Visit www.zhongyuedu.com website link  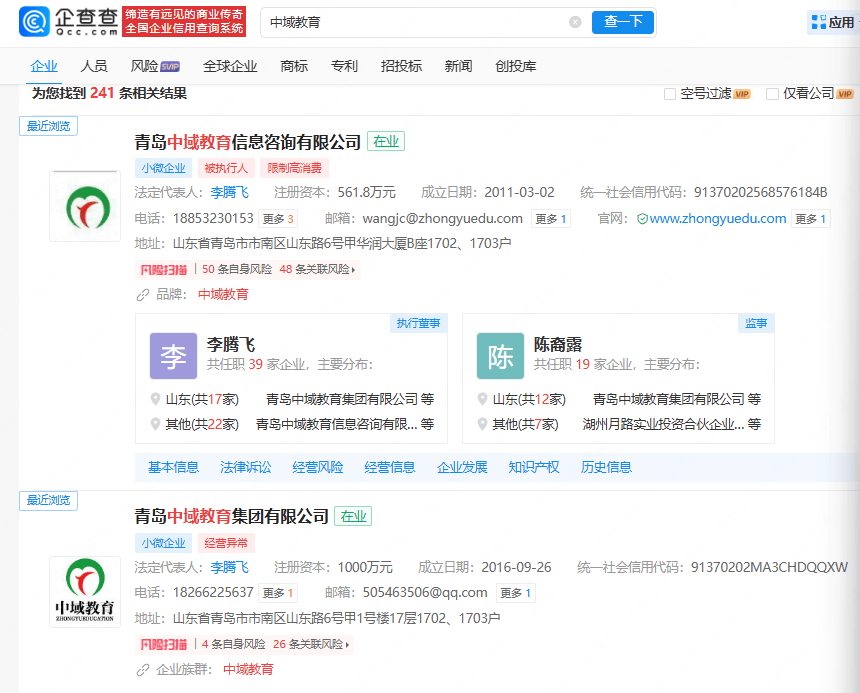pos(718,219)
